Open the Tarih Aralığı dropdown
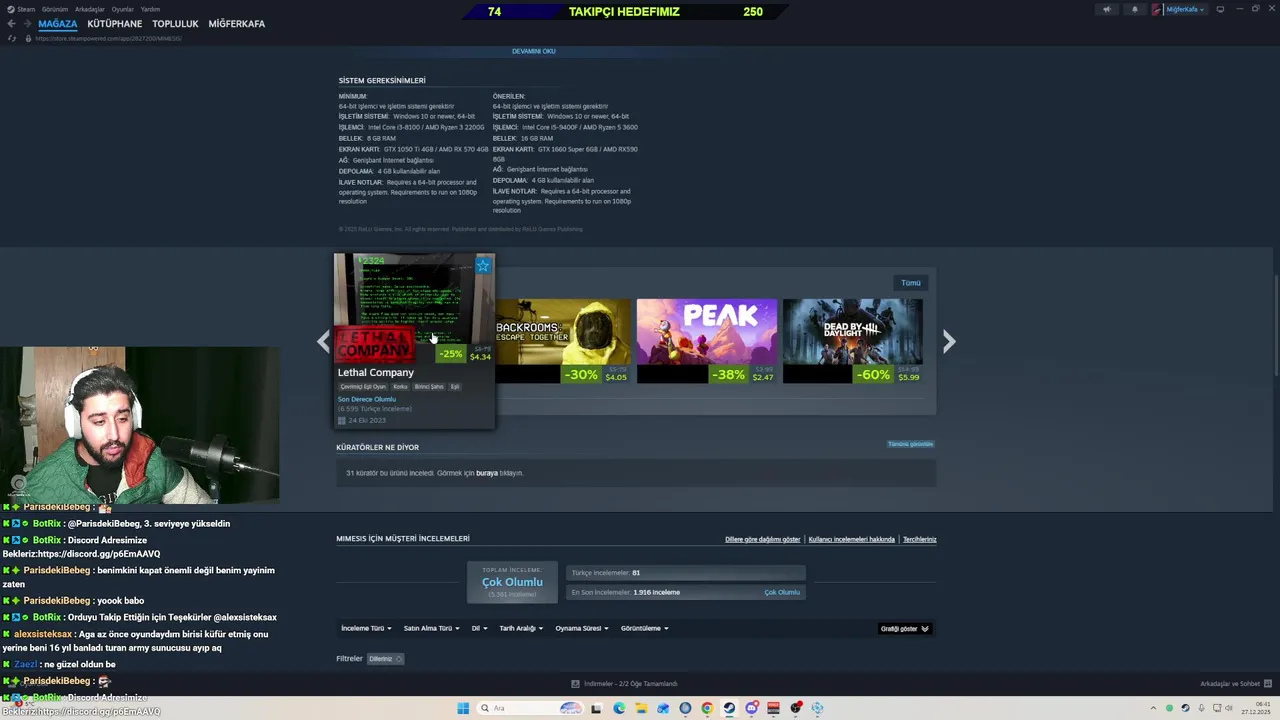 [x=521, y=628]
